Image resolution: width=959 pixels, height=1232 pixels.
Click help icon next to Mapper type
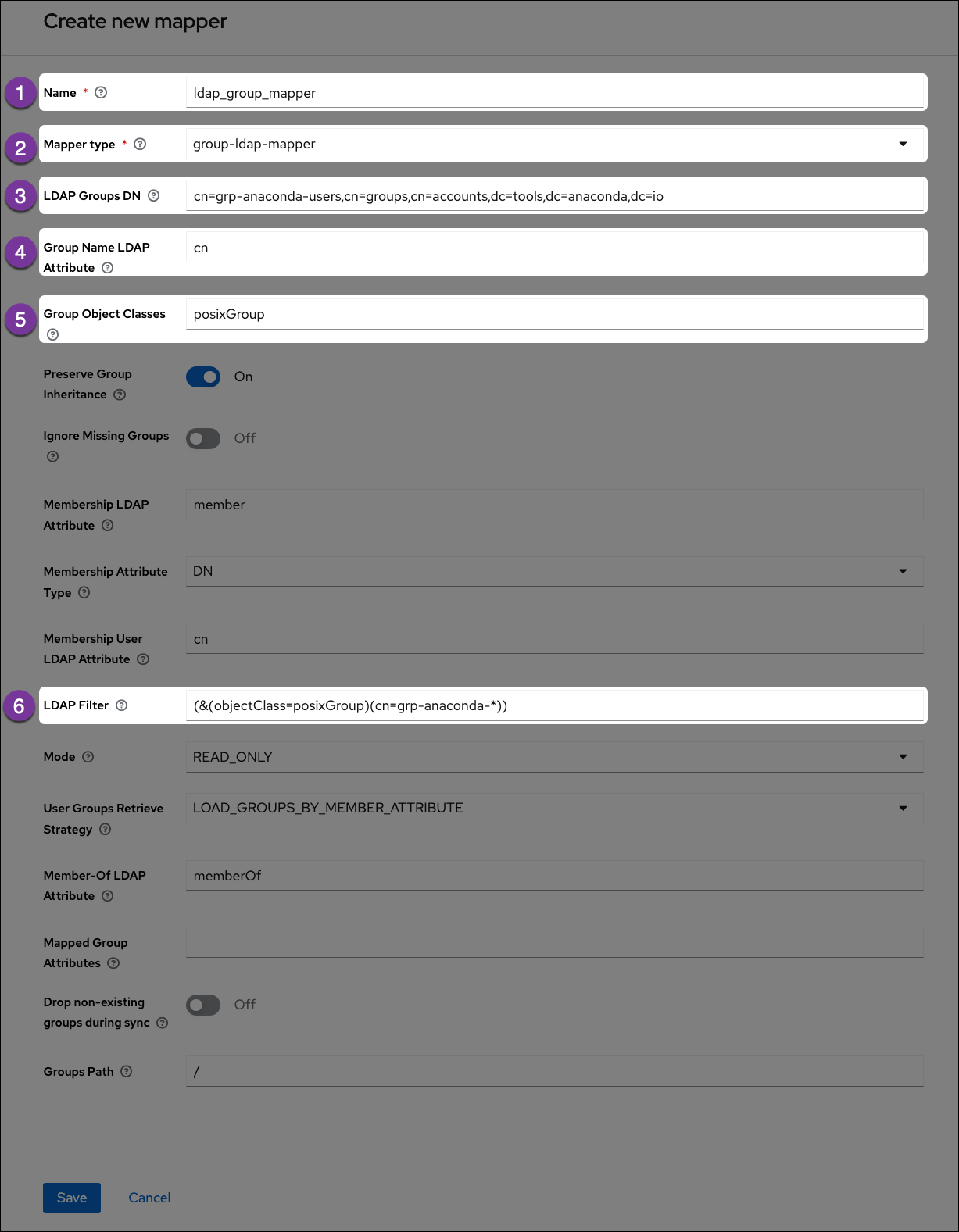click(x=140, y=144)
